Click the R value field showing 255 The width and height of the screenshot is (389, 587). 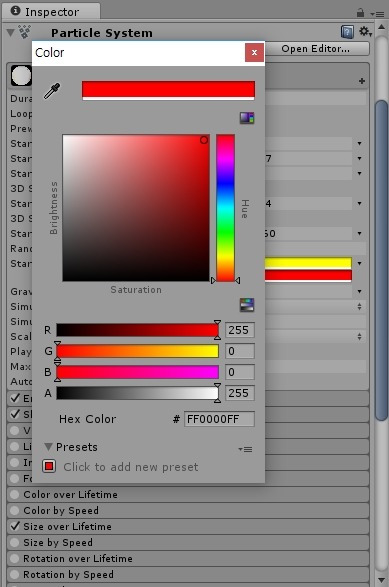(x=240, y=330)
